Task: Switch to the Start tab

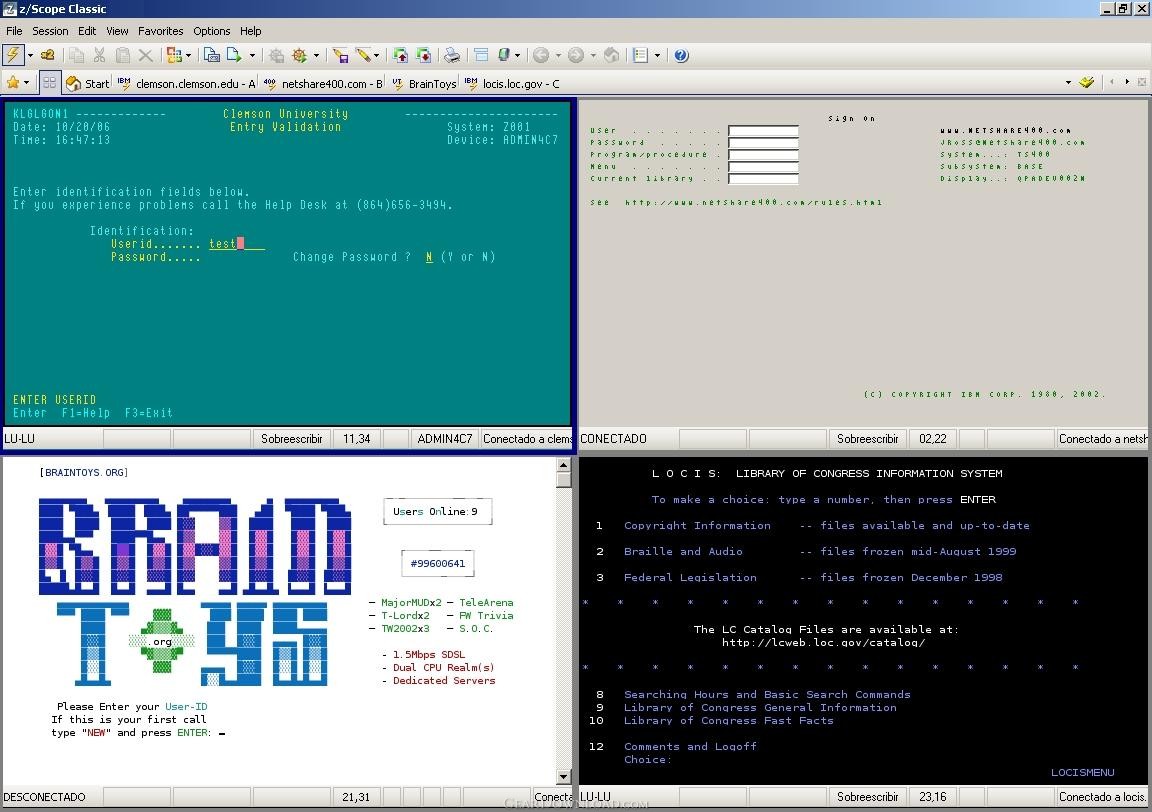Action: [x=87, y=84]
